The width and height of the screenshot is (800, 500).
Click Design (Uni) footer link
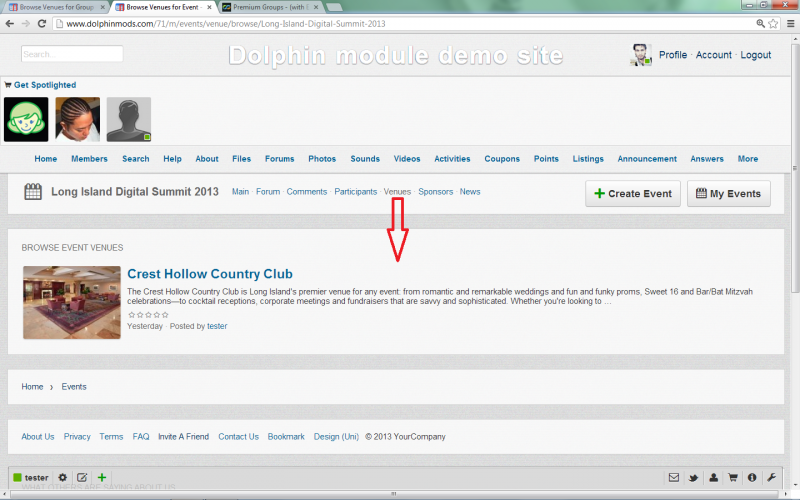point(336,437)
